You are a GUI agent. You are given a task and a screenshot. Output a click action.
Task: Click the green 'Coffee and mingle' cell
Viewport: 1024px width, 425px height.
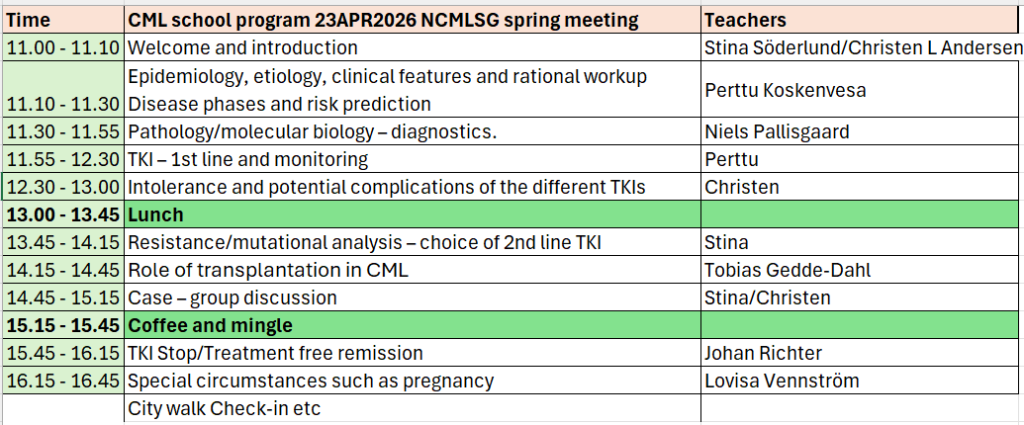coord(411,325)
